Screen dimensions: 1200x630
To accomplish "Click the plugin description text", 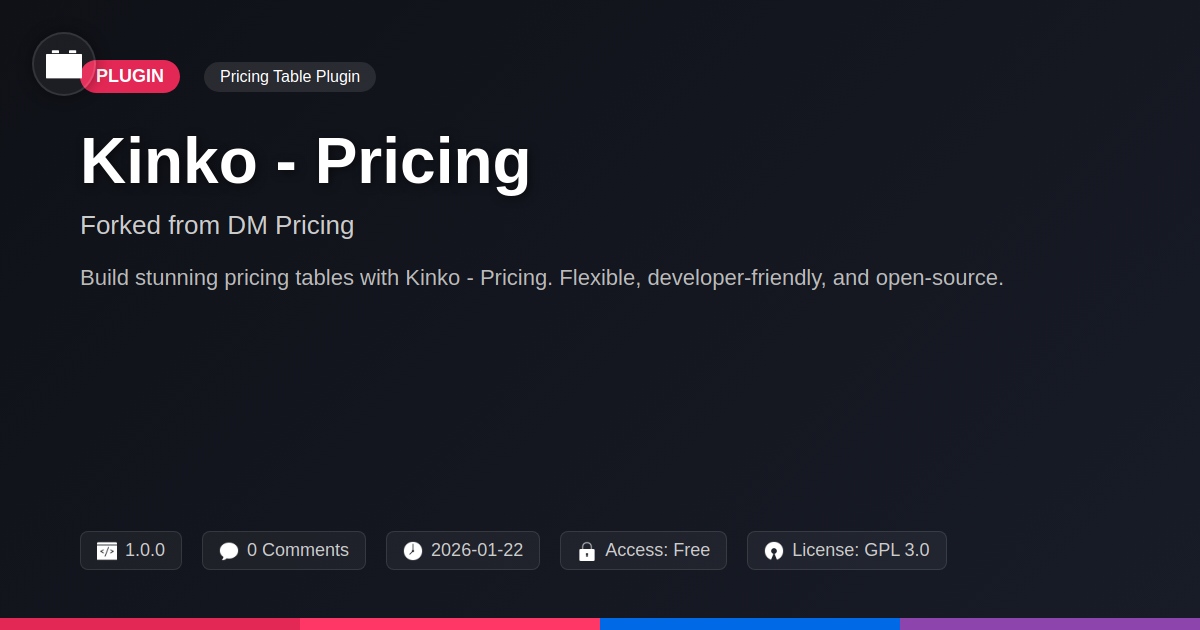I will click(541, 278).
